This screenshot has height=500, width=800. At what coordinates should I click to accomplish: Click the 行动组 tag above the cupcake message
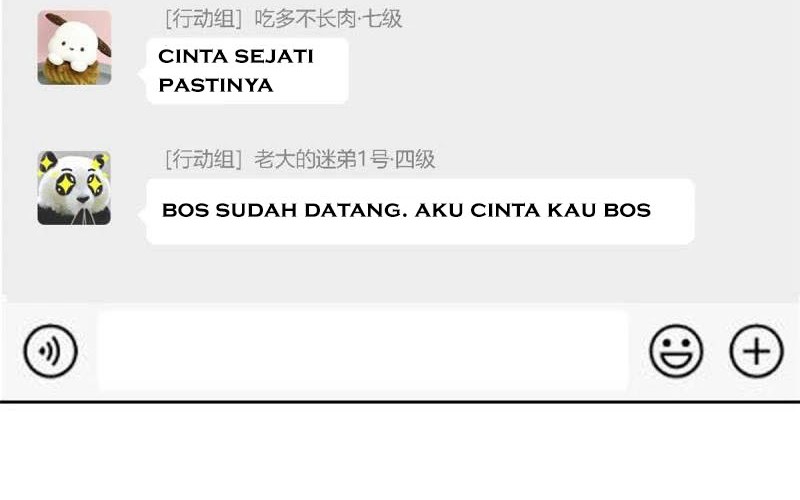click(x=204, y=19)
